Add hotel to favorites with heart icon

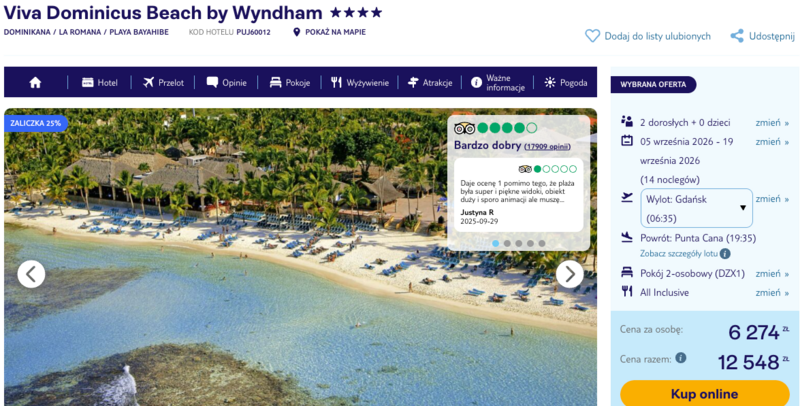pyautogui.click(x=592, y=36)
